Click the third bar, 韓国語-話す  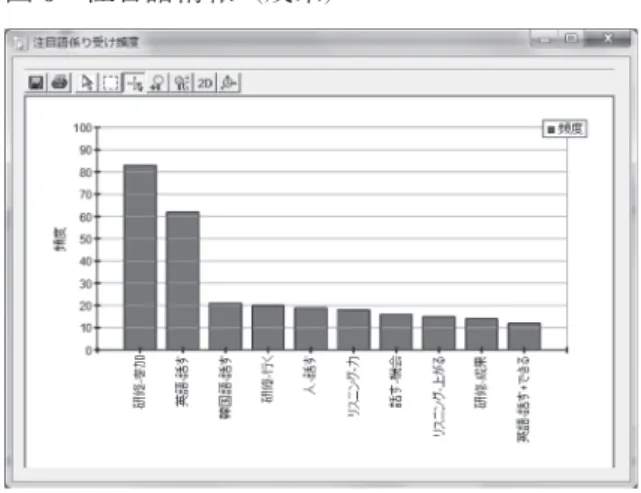(225, 326)
